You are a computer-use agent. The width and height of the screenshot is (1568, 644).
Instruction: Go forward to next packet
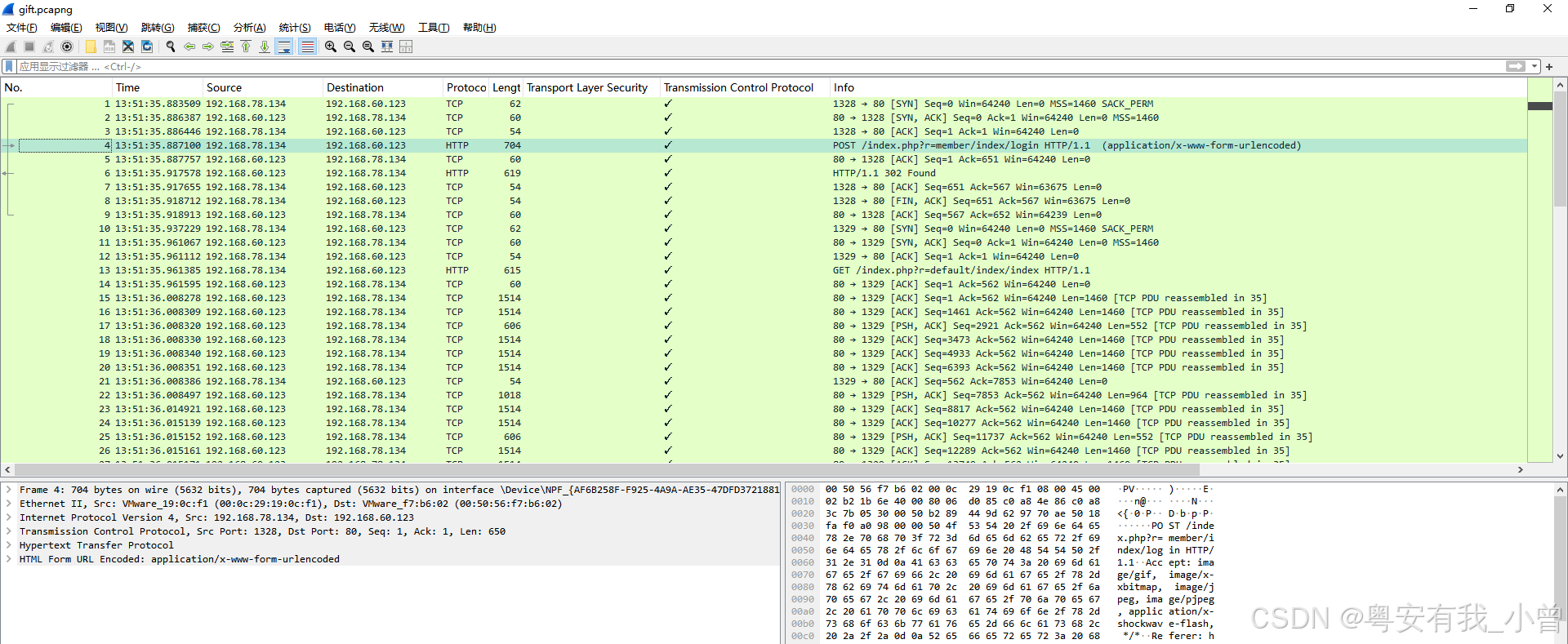208,47
